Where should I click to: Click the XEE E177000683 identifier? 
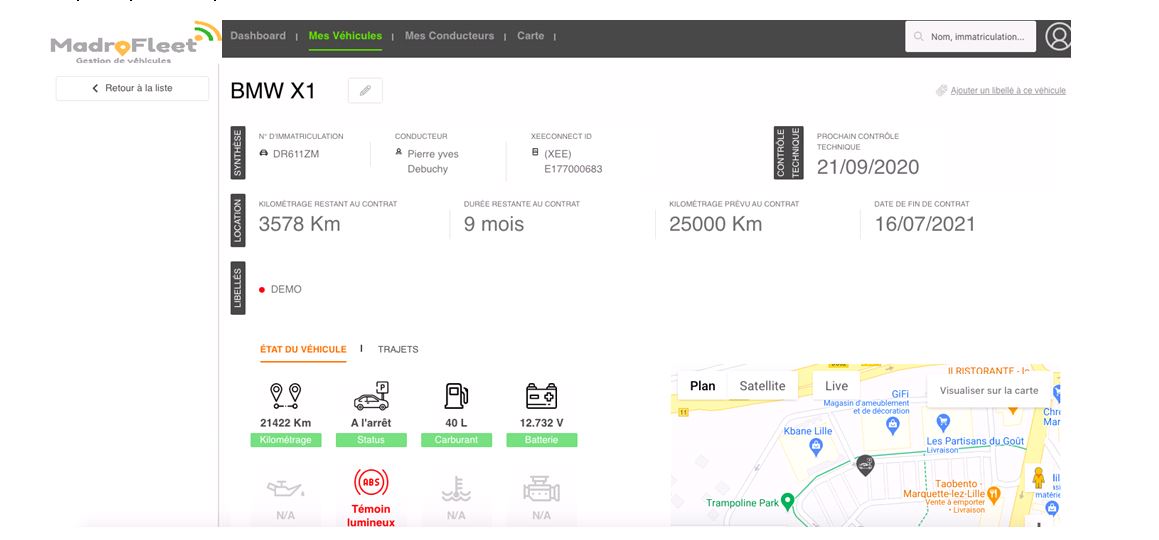pyautogui.click(x=573, y=162)
